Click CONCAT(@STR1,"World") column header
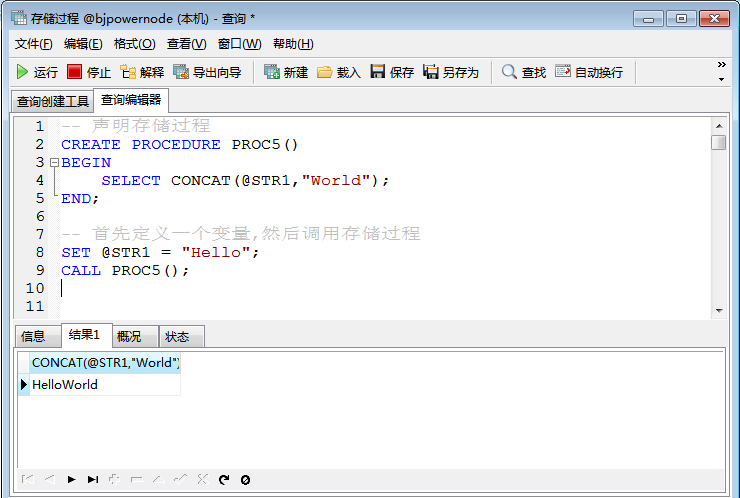This screenshot has width=740, height=498. (105, 363)
